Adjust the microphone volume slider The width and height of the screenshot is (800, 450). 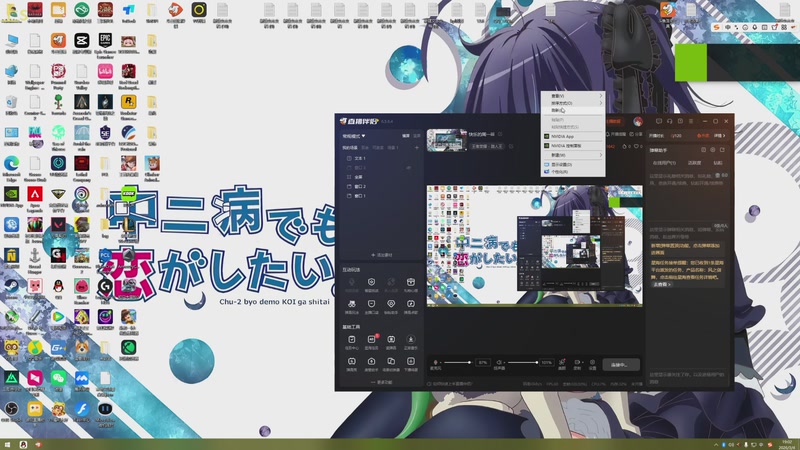pyautogui.click(x=457, y=362)
